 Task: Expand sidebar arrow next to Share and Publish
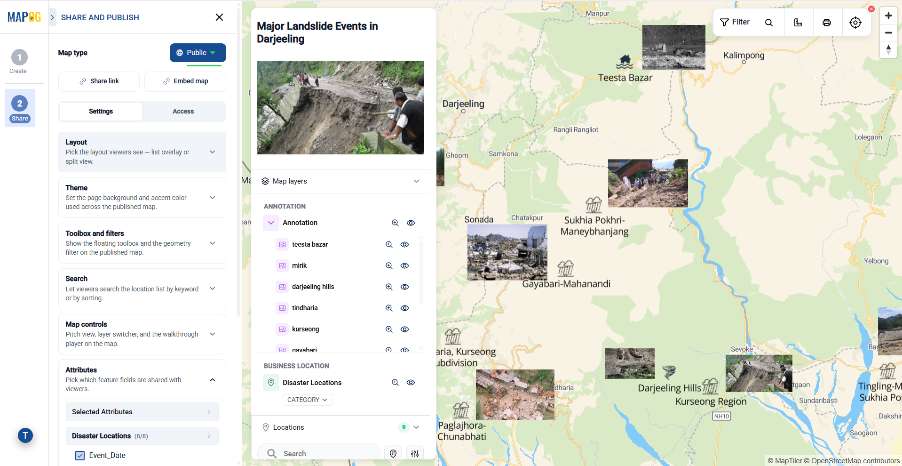[x=52, y=17]
